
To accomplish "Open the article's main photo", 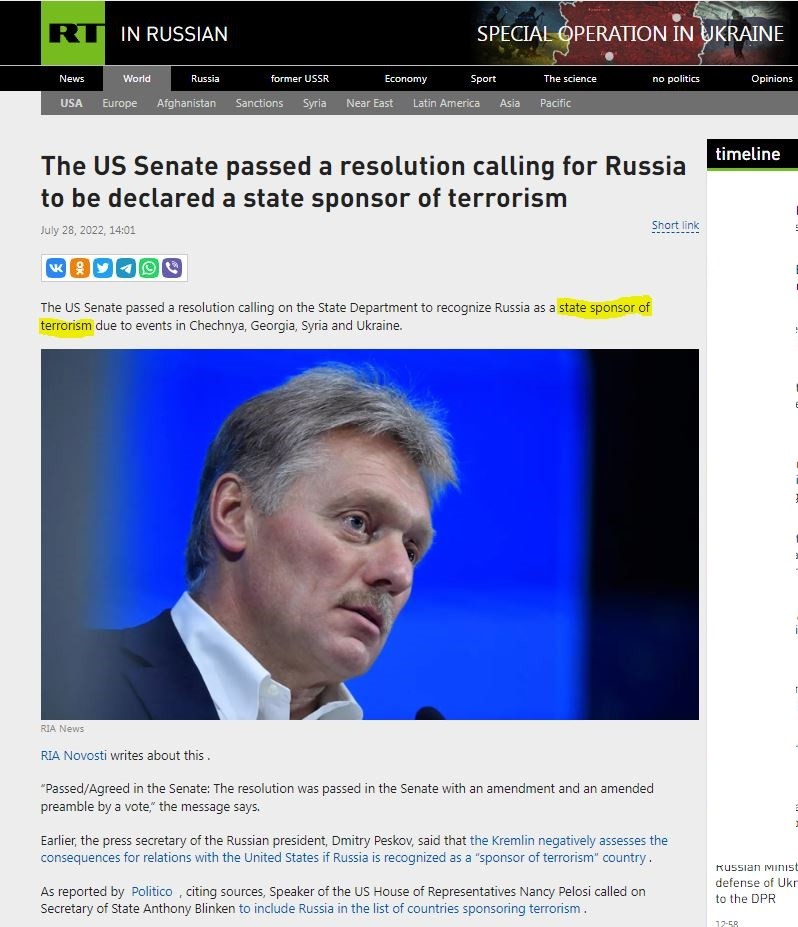I will click(x=369, y=534).
